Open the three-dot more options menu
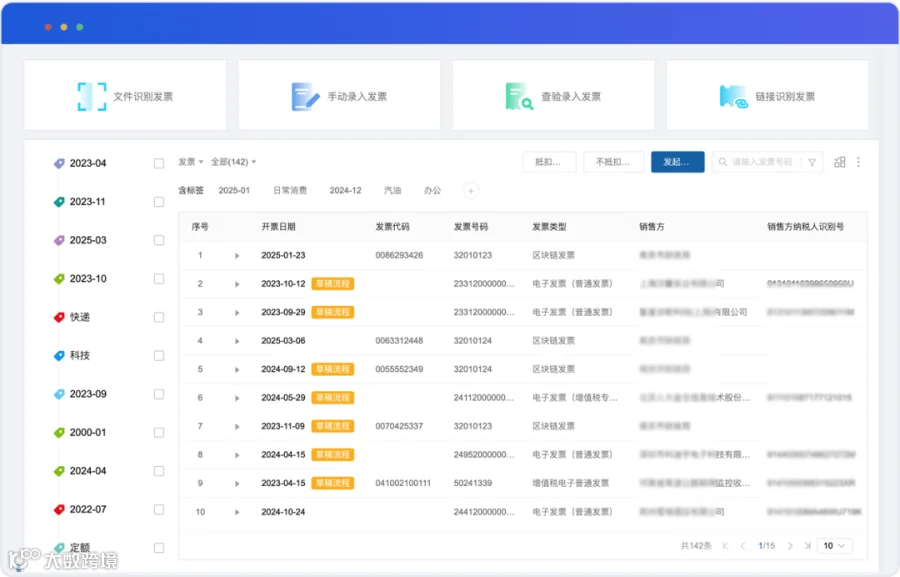The height and width of the screenshot is (577, 900). pyautogui.click(x=859, y=162)
